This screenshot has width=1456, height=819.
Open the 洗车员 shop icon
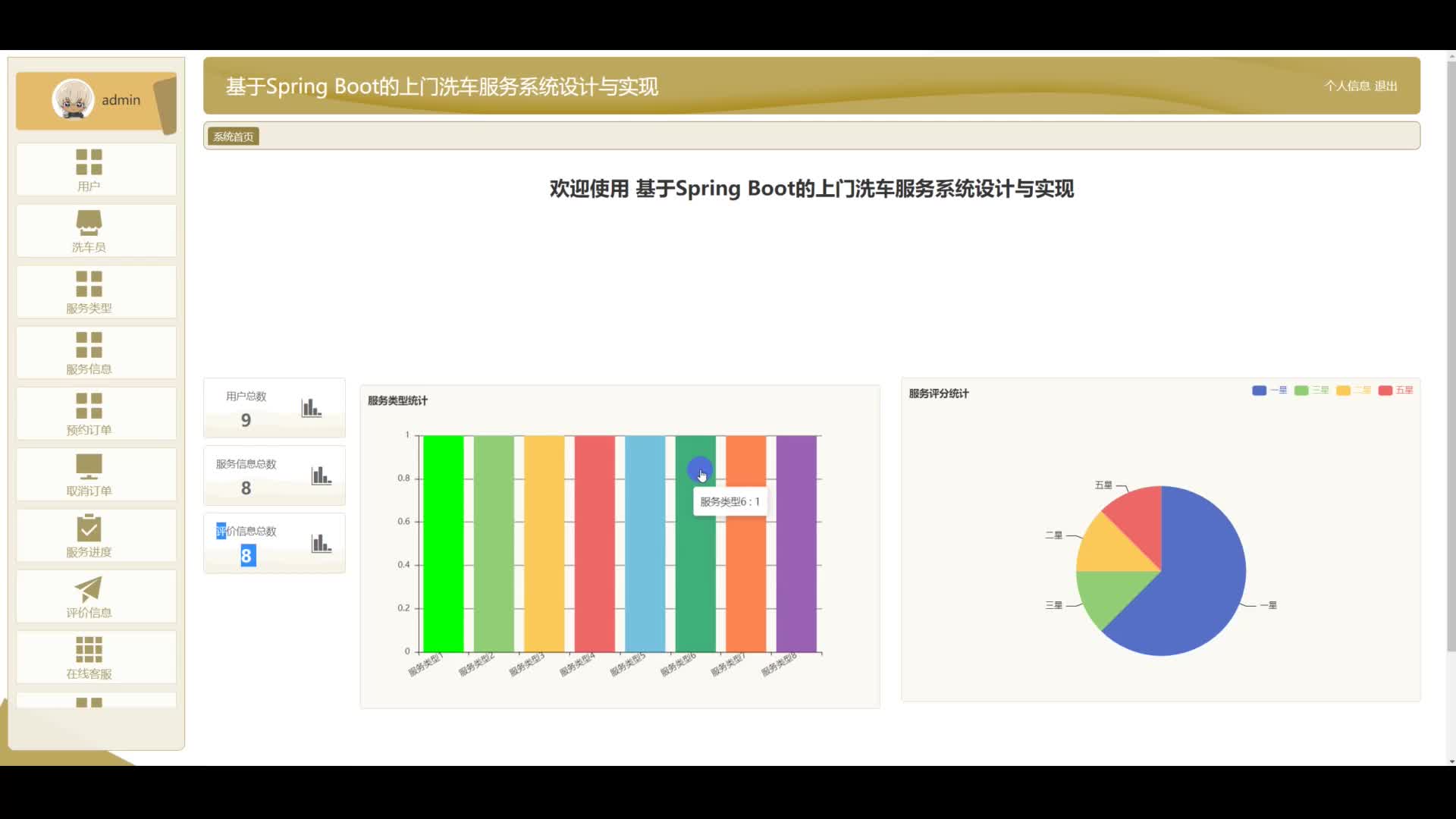(x=89, y=223)
